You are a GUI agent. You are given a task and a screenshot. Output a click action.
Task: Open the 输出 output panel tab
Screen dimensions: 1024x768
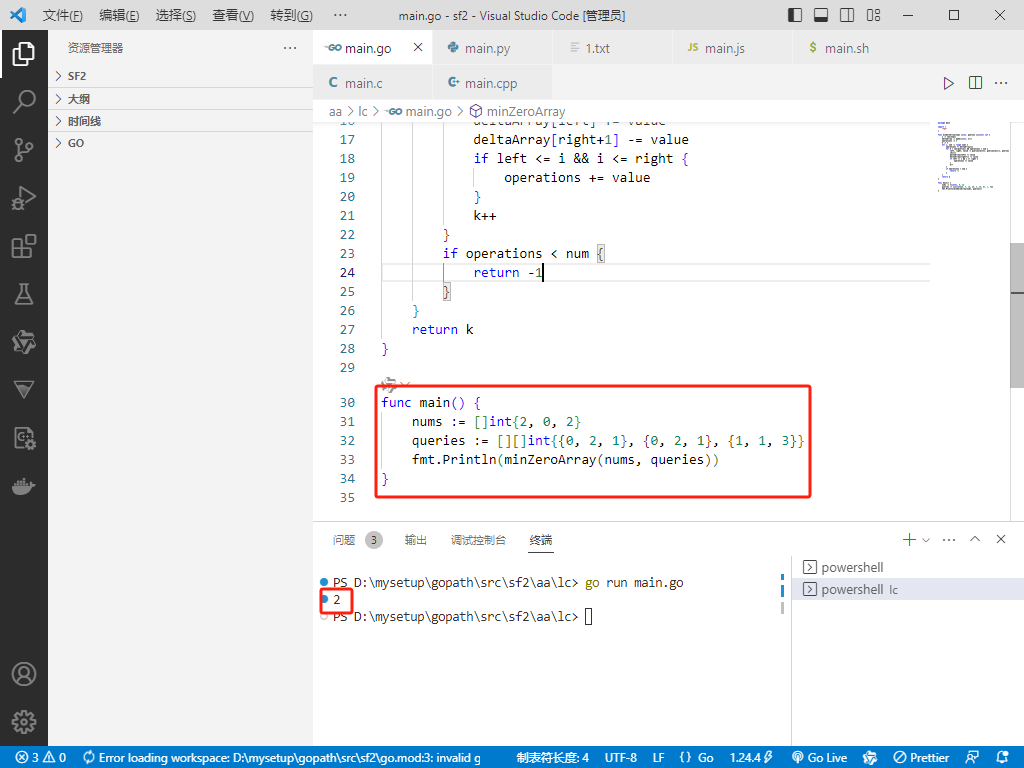pos(415,540)
